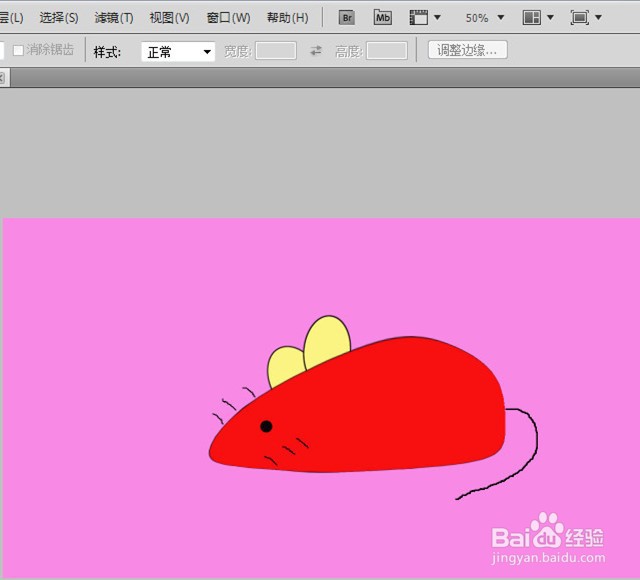Viewport: 640px width, 580px height.
Task: Open the 视图(V) menu
Action: 169,18
